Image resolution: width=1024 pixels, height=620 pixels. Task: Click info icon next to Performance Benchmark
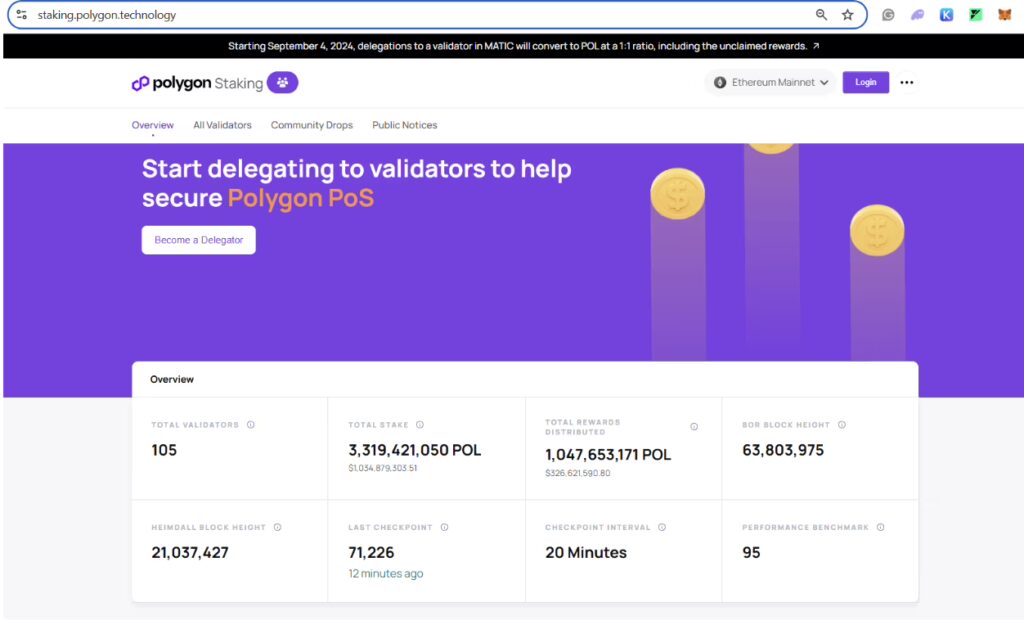click(881, 527)
